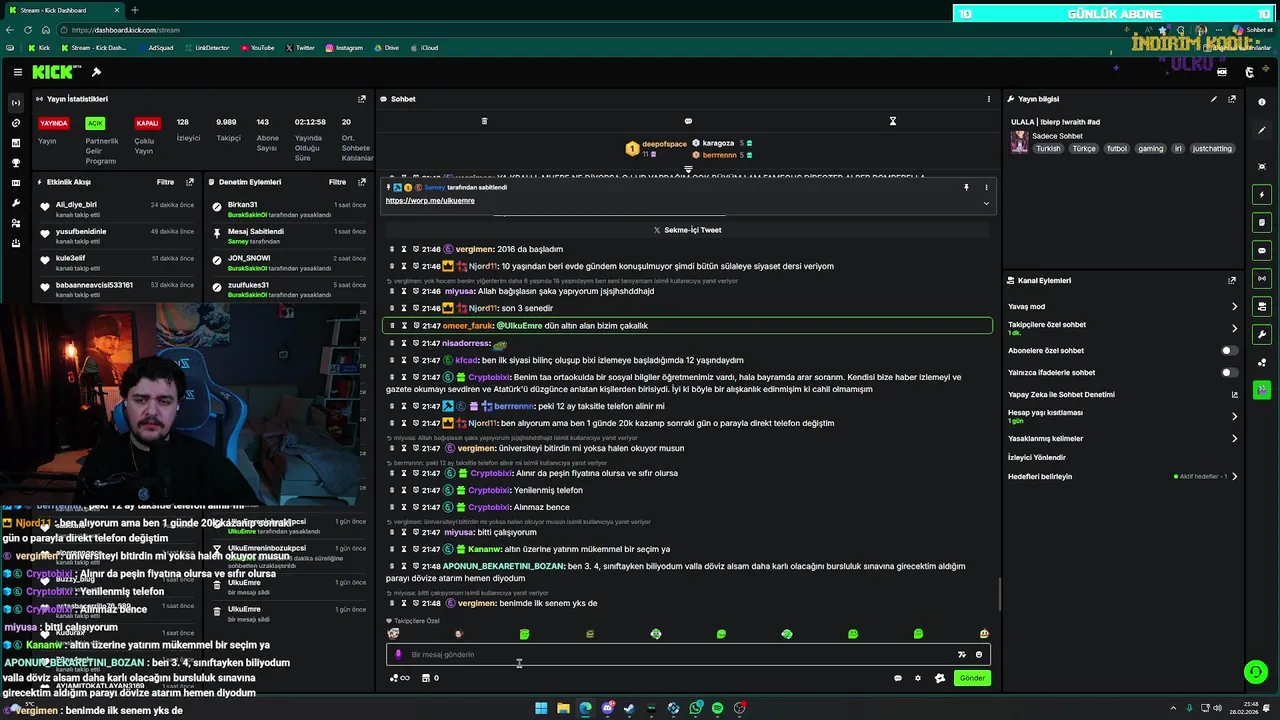Open the trophy icon in the left sidebar

pos(15,163)
